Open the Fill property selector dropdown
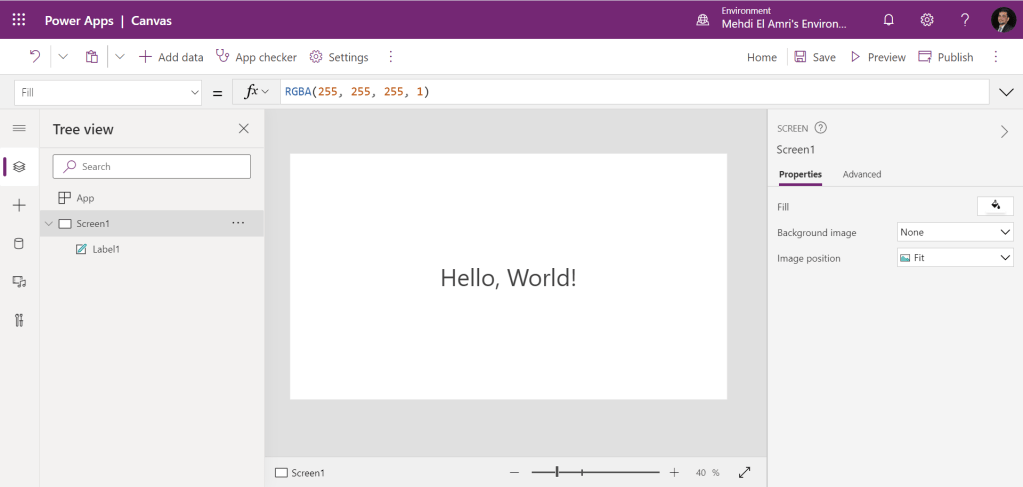The image size is (1023, 487). [109, 92]
